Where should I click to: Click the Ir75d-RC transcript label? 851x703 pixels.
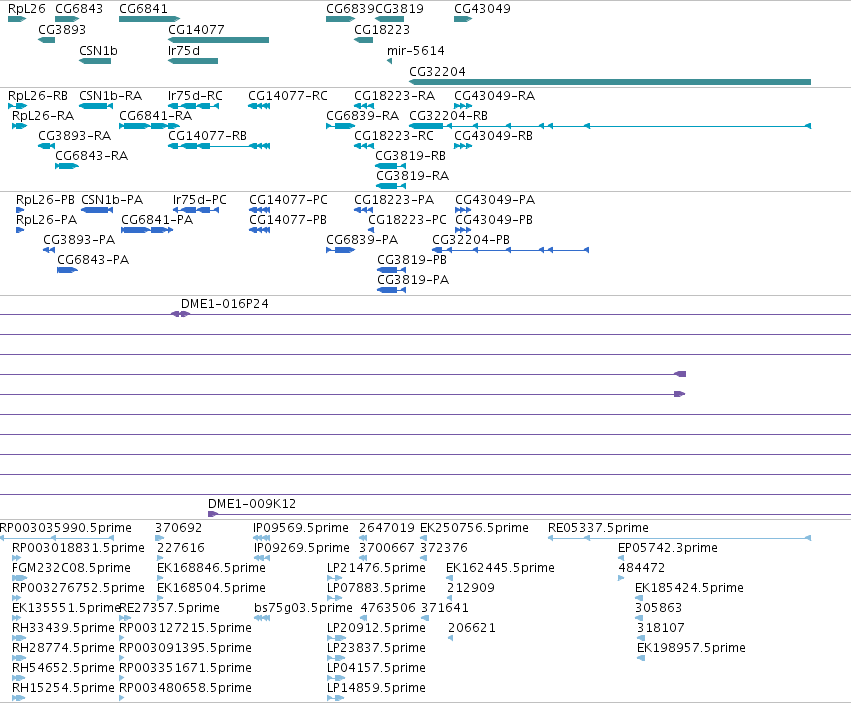(x=195, y=96)
